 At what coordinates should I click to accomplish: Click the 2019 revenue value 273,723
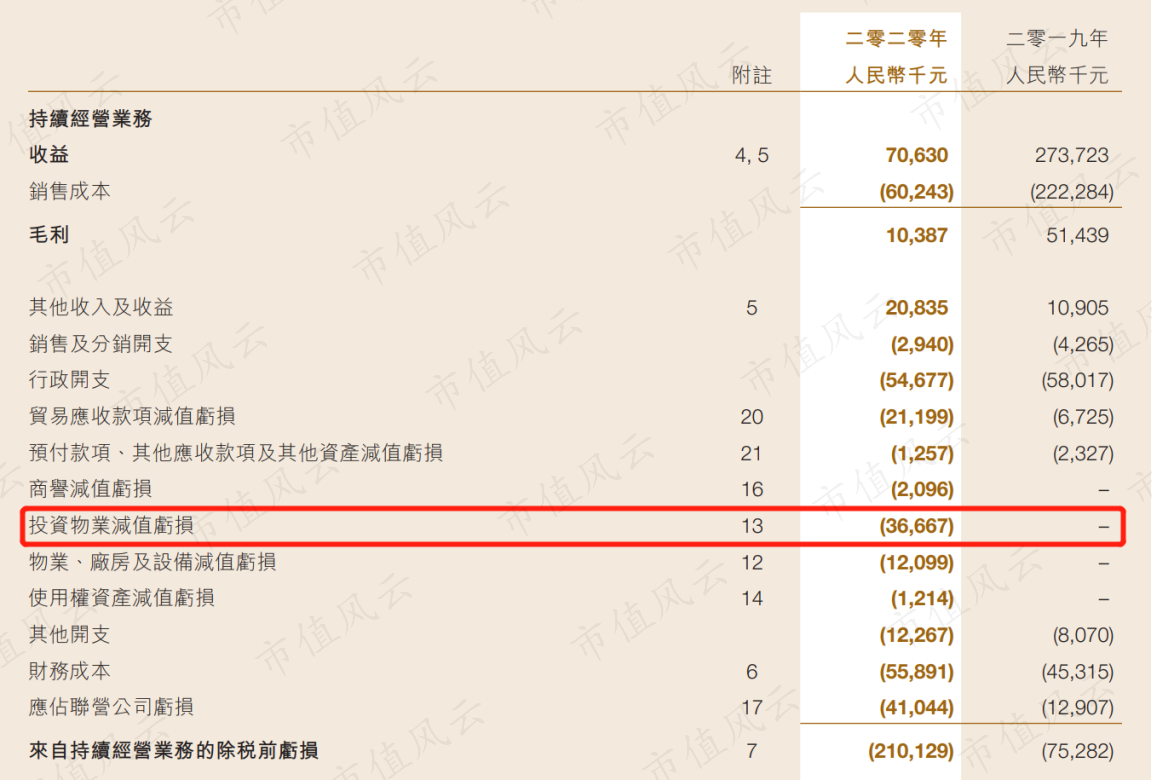pyautogui.click(x=1071, y=155)
